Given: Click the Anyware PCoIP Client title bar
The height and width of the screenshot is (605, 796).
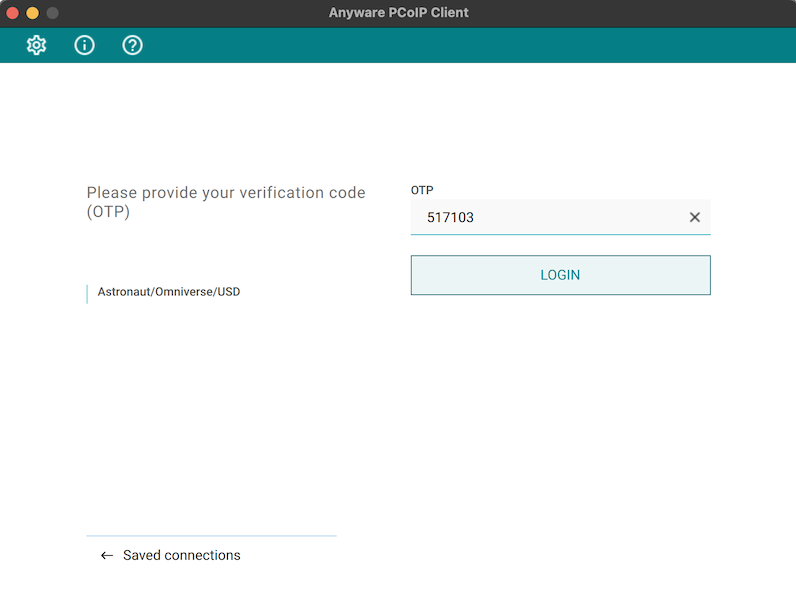Looking at the screenshot, I should coord(398,13).
